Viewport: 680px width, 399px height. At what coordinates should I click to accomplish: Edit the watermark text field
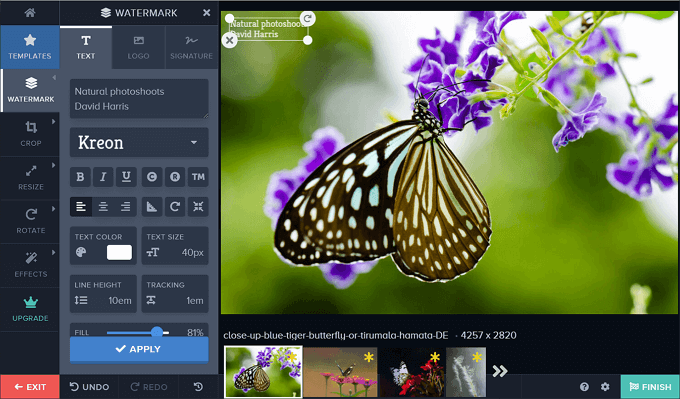[x=139, y=99]
